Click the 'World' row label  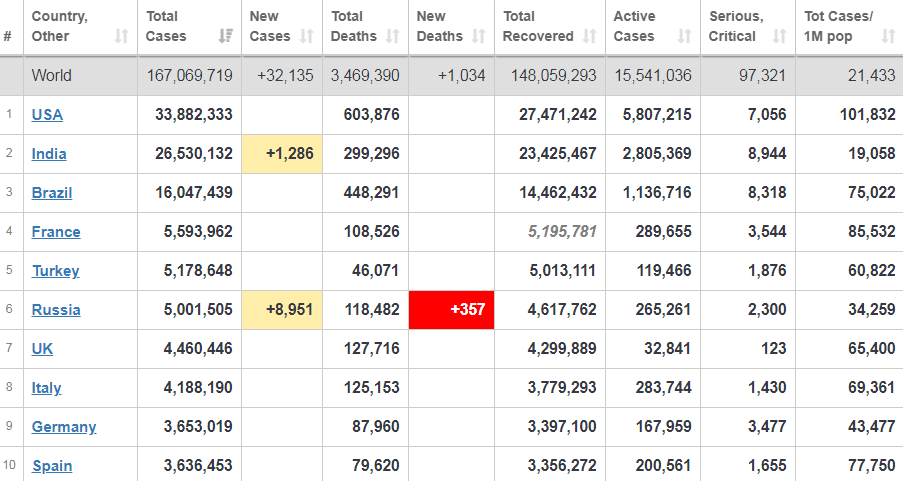[52, 75]
